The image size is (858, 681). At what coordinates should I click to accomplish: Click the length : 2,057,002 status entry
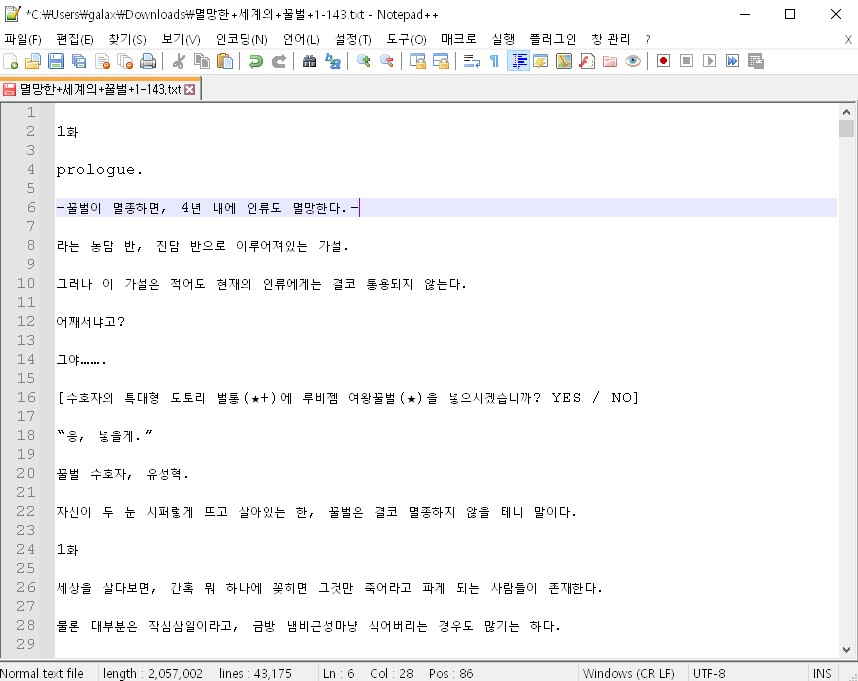[153, 673]
